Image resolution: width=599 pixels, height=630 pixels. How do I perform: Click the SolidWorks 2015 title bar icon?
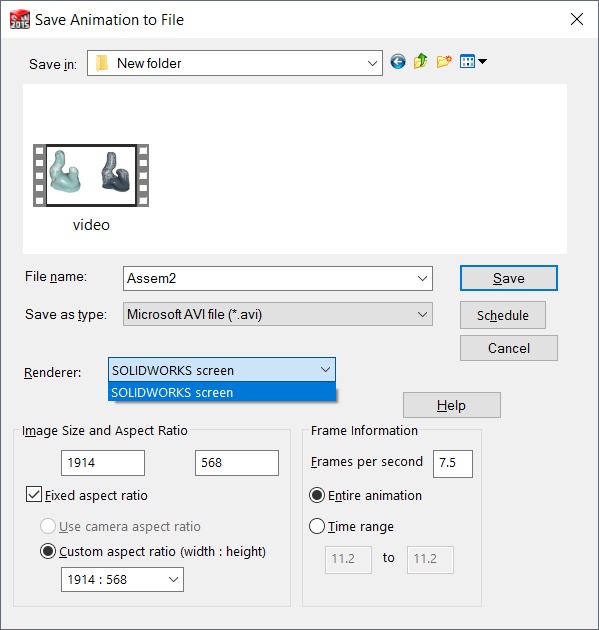pos(20,19)
